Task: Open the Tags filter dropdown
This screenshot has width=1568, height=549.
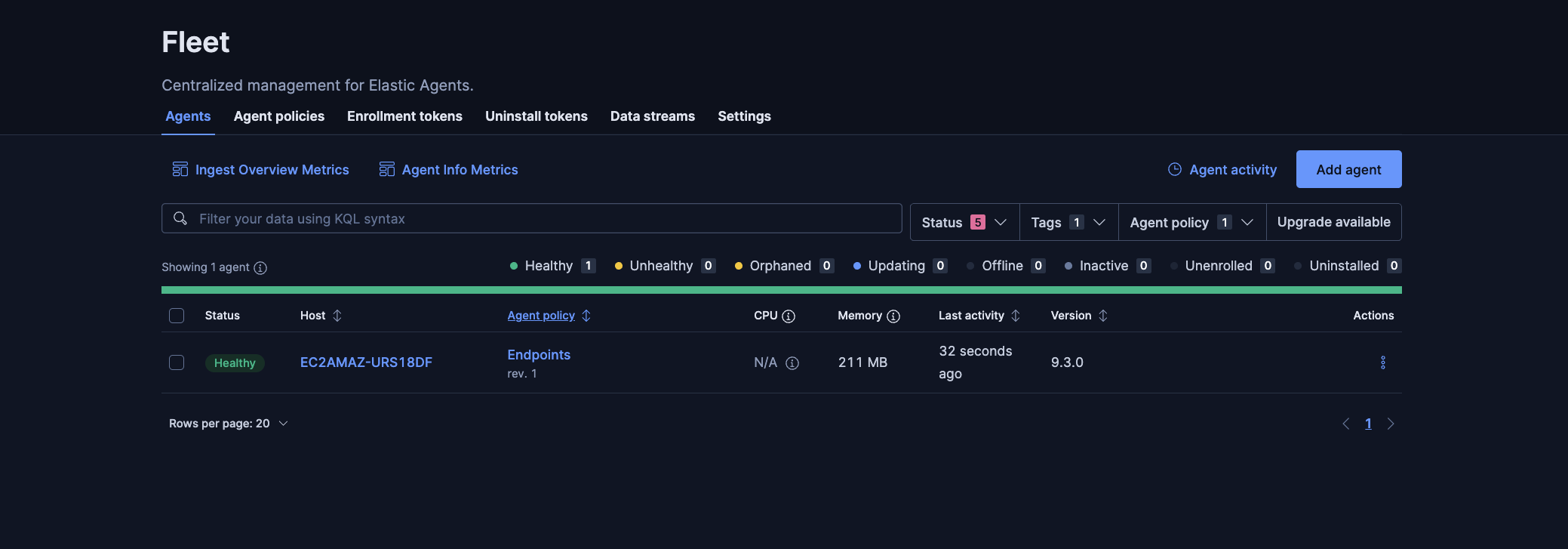Action: coord(1068,222)
